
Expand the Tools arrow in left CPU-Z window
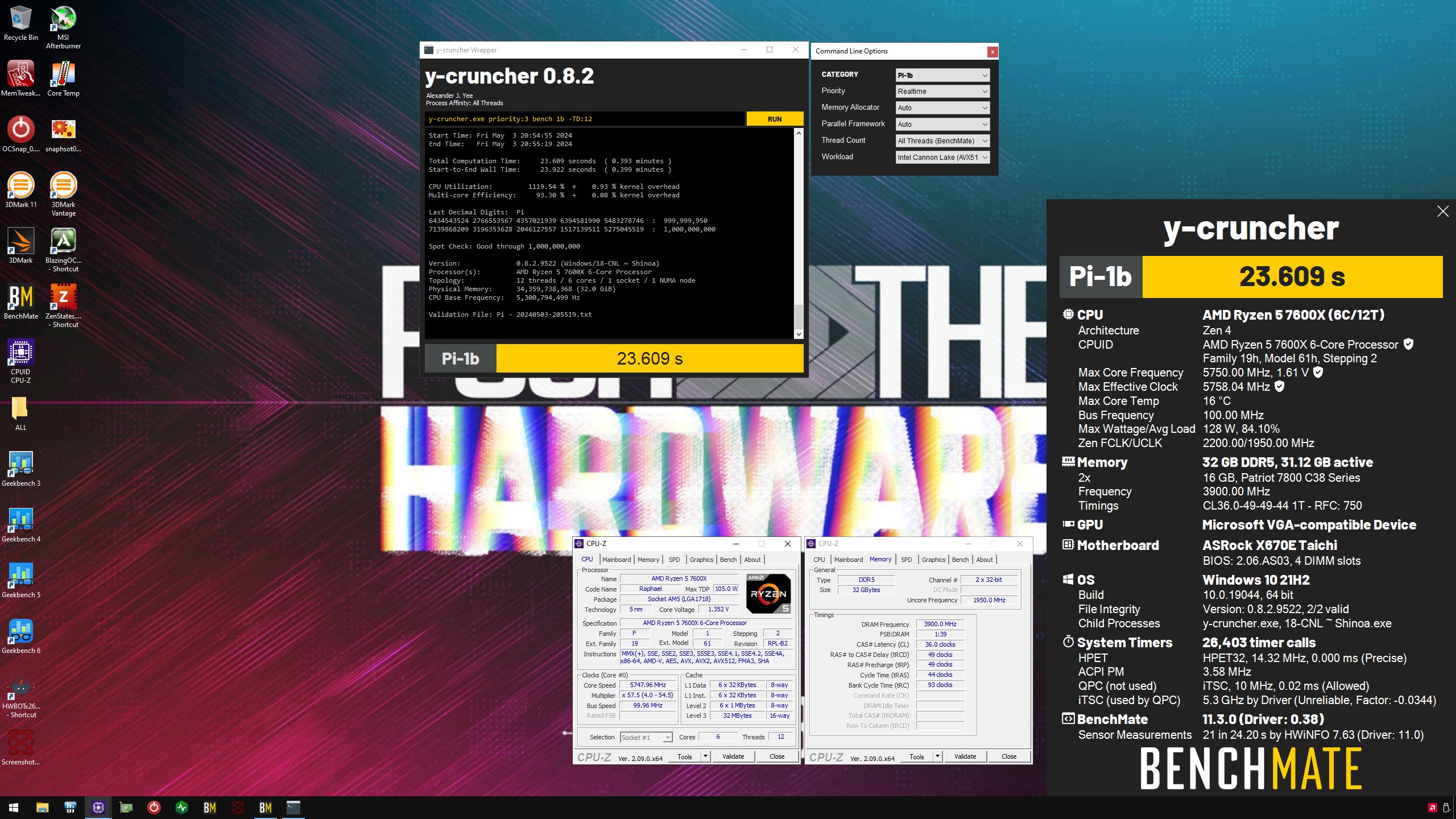(x=705, y=756)
